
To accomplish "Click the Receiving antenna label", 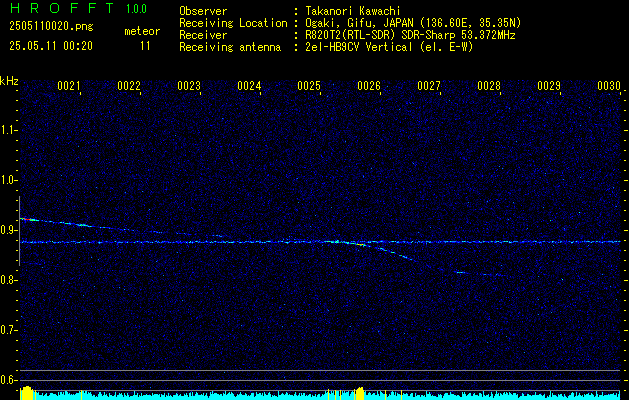I will (230, 47).
